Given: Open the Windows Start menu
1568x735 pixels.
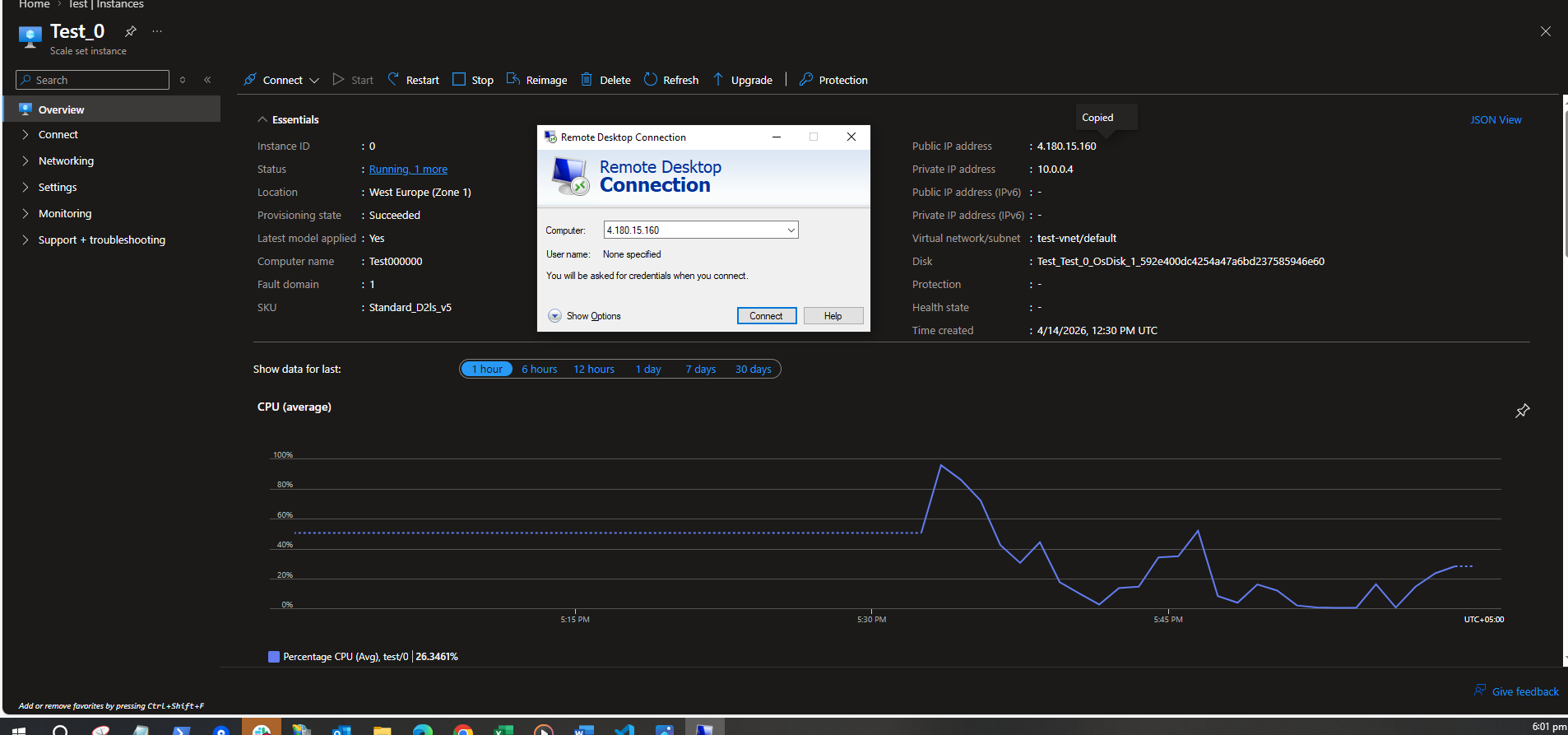Looking at the screenshot, I should pos(19,730).
